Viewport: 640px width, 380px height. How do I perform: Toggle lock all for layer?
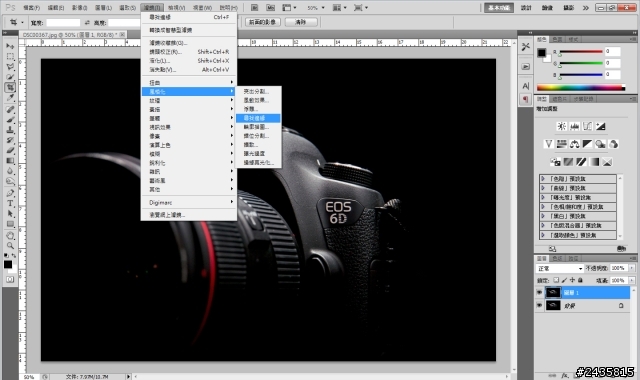click(x=580, y=280)
